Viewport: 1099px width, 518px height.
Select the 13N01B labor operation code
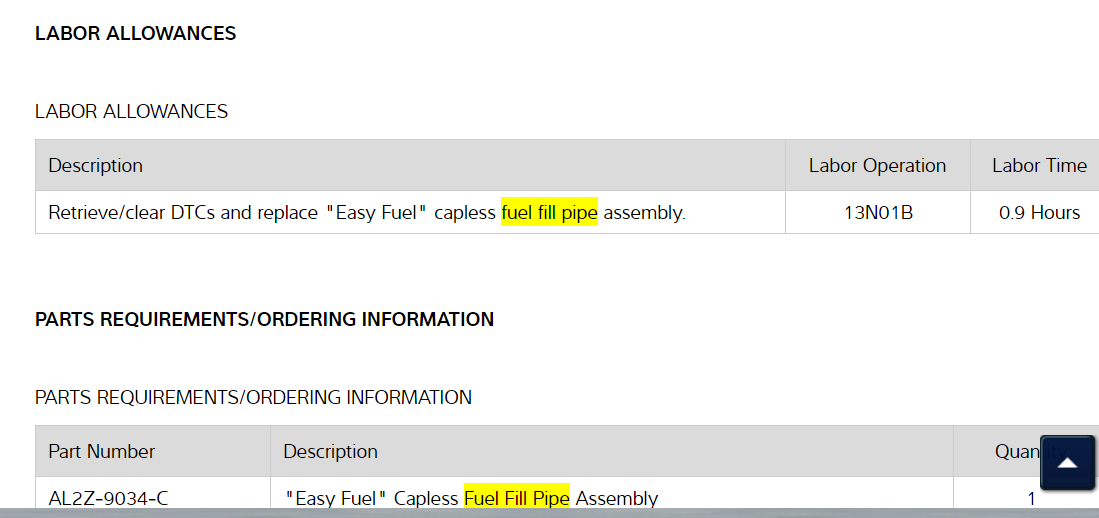click(878, 213)
